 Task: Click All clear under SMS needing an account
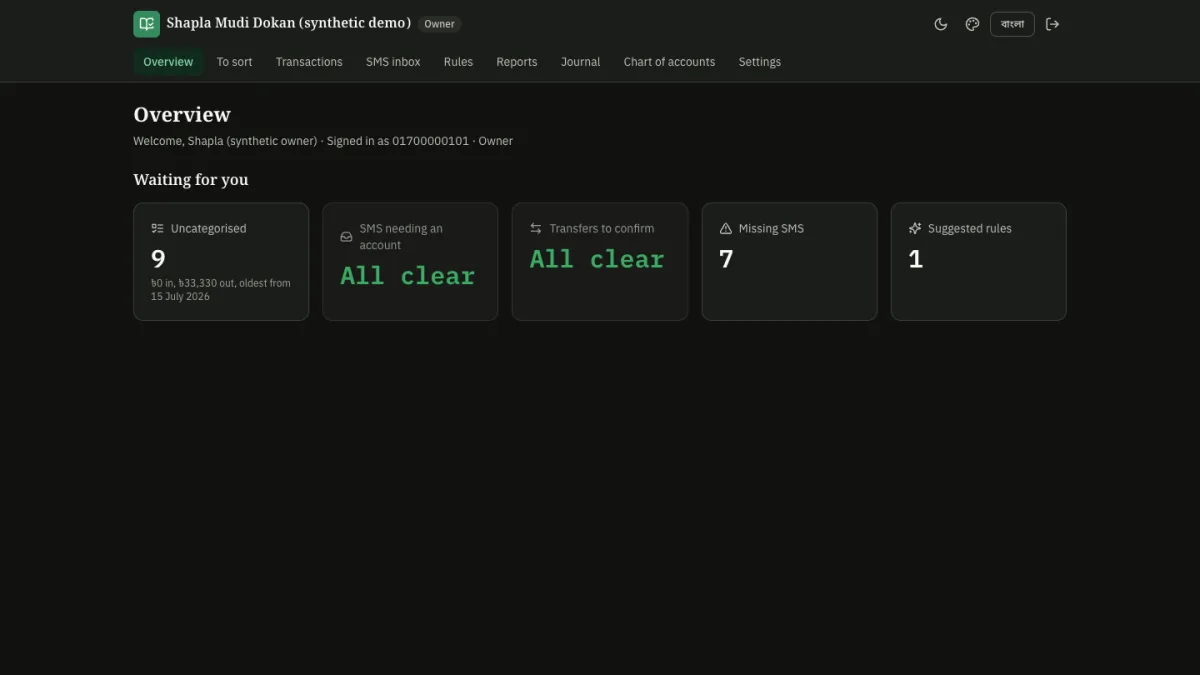408,276
